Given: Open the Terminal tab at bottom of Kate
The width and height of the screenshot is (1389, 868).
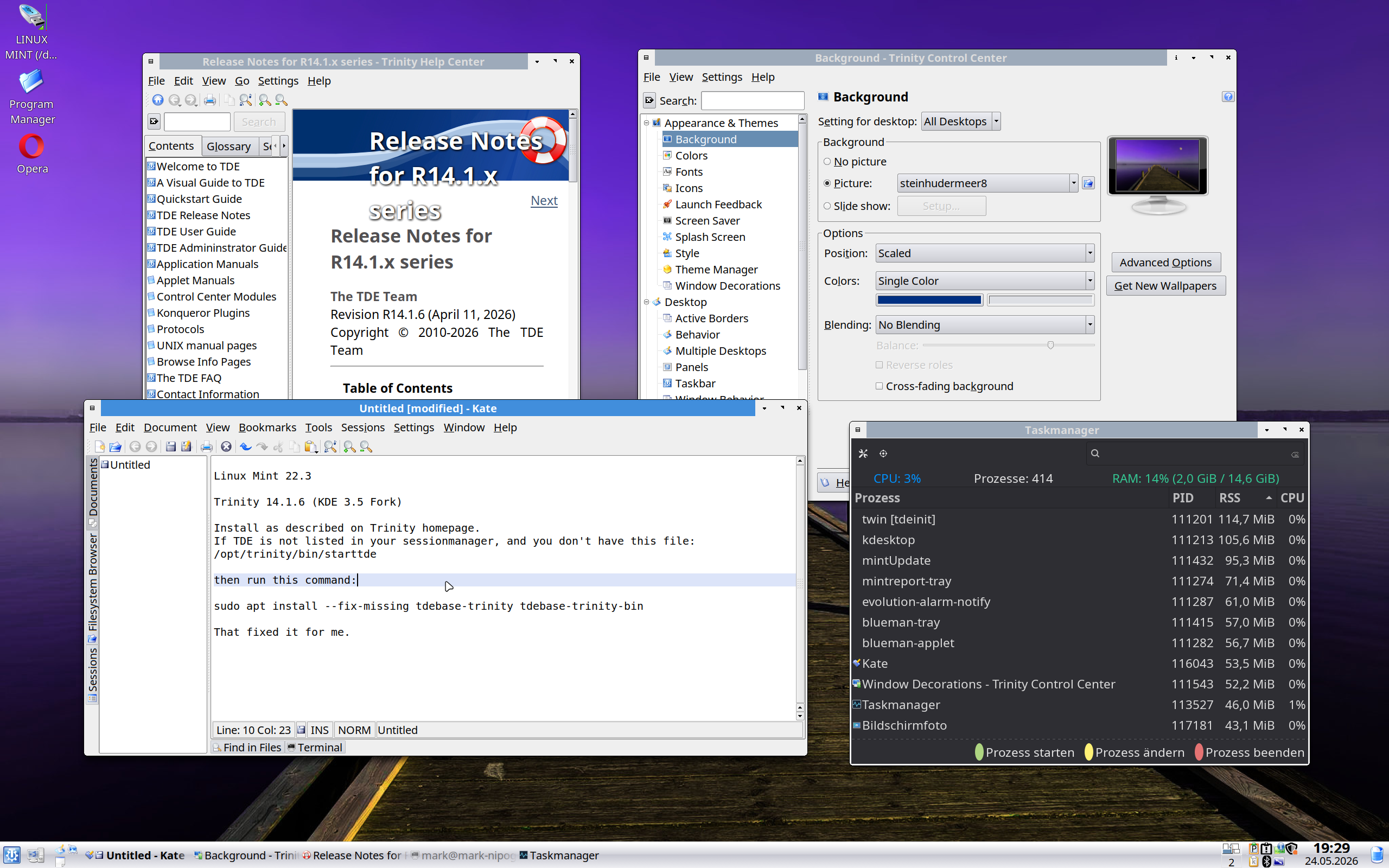Looking at the screenshot, I should pos(315,747).
